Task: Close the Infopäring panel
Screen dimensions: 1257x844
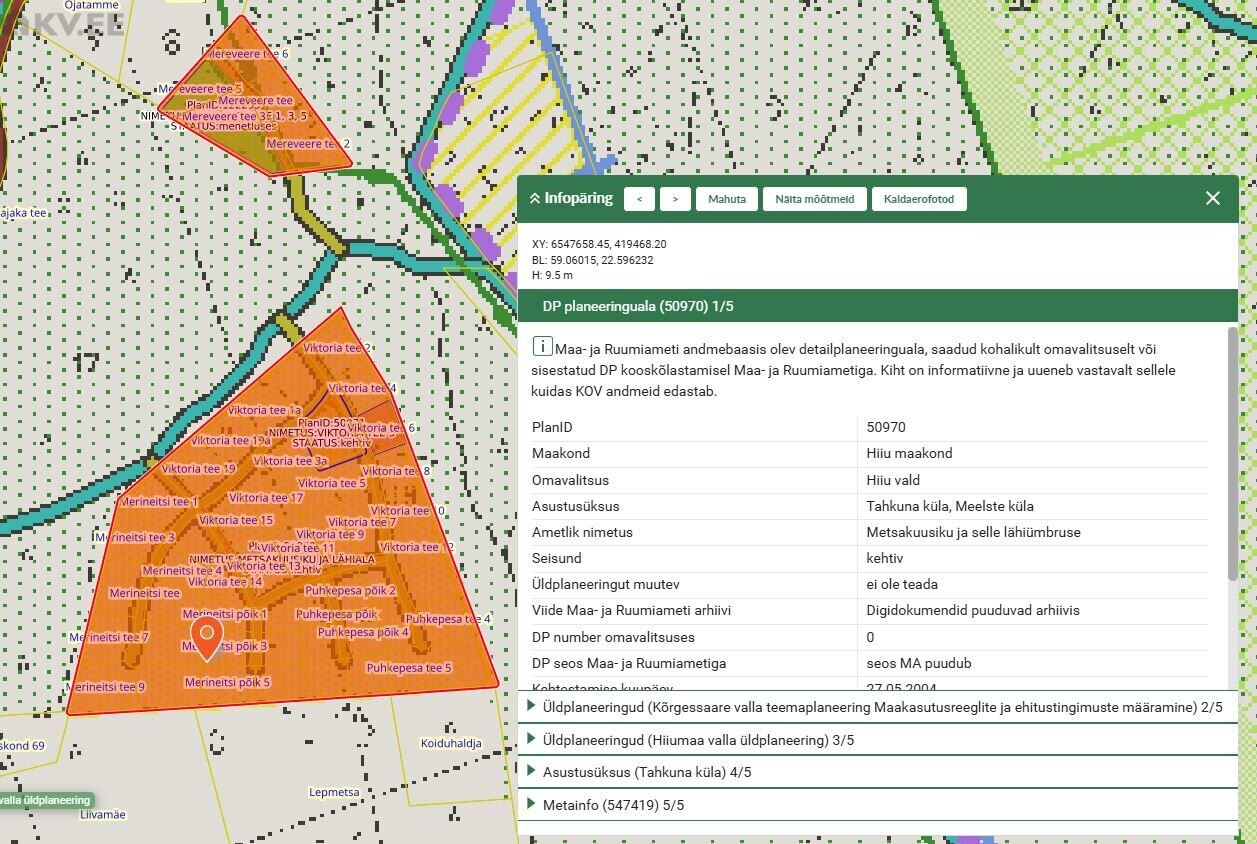Action: click(x=1212, y=198)
